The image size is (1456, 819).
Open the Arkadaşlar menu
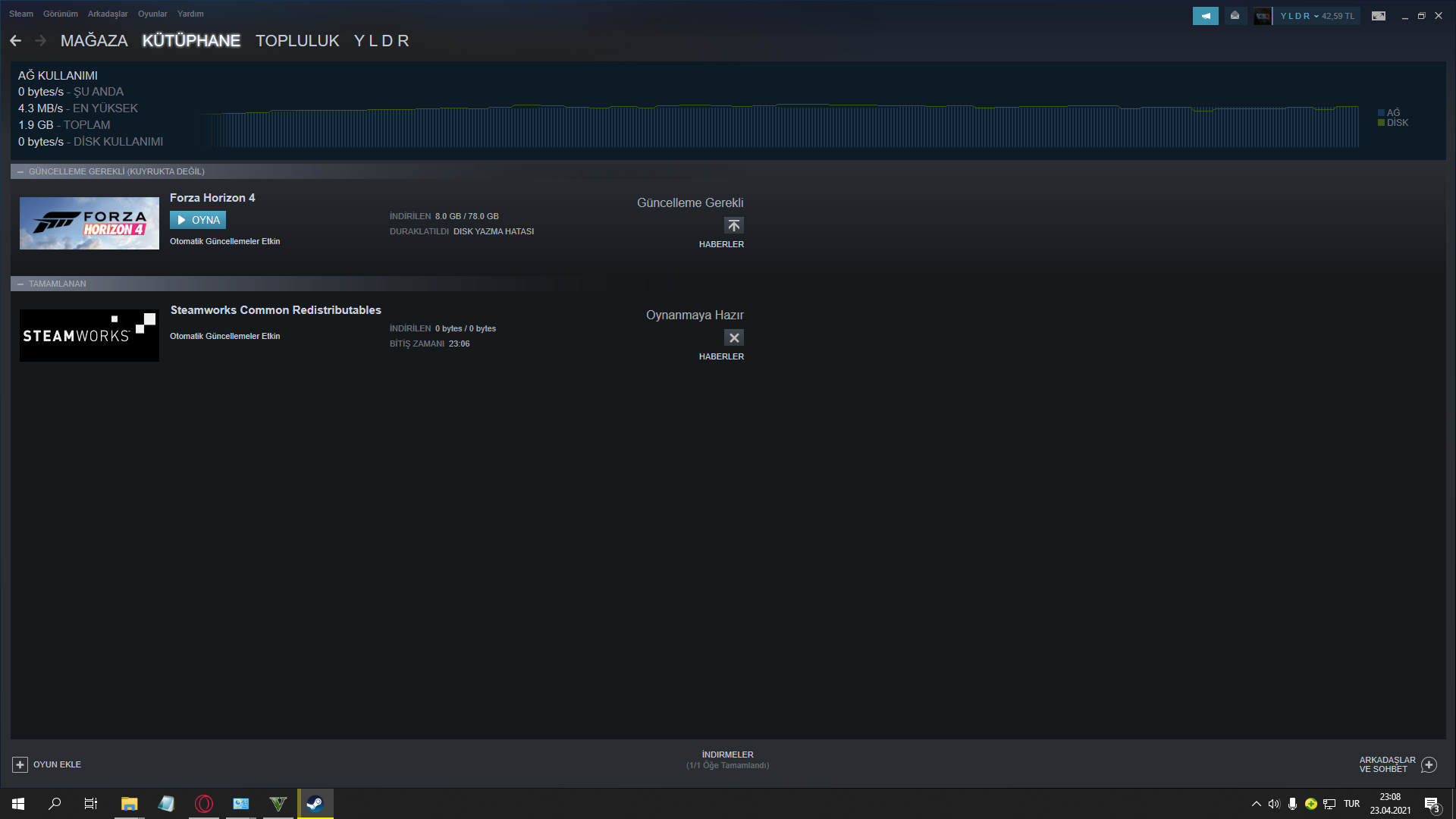point(108,14)
